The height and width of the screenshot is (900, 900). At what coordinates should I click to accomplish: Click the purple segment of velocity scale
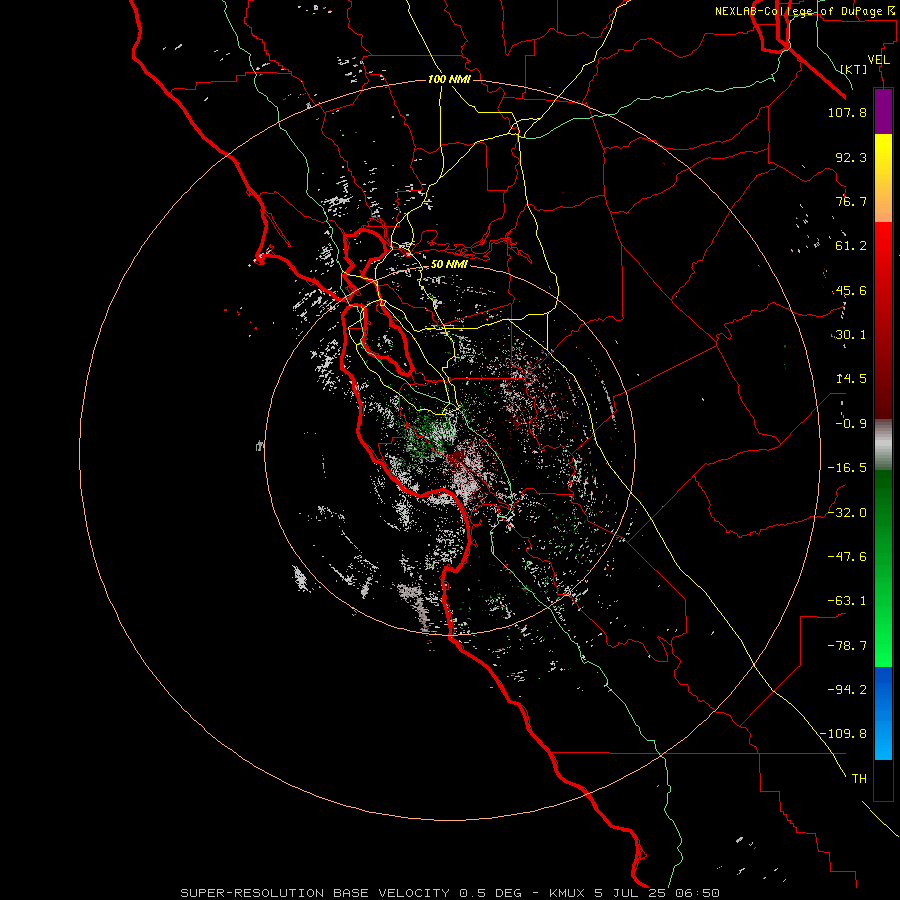point(883,111)
